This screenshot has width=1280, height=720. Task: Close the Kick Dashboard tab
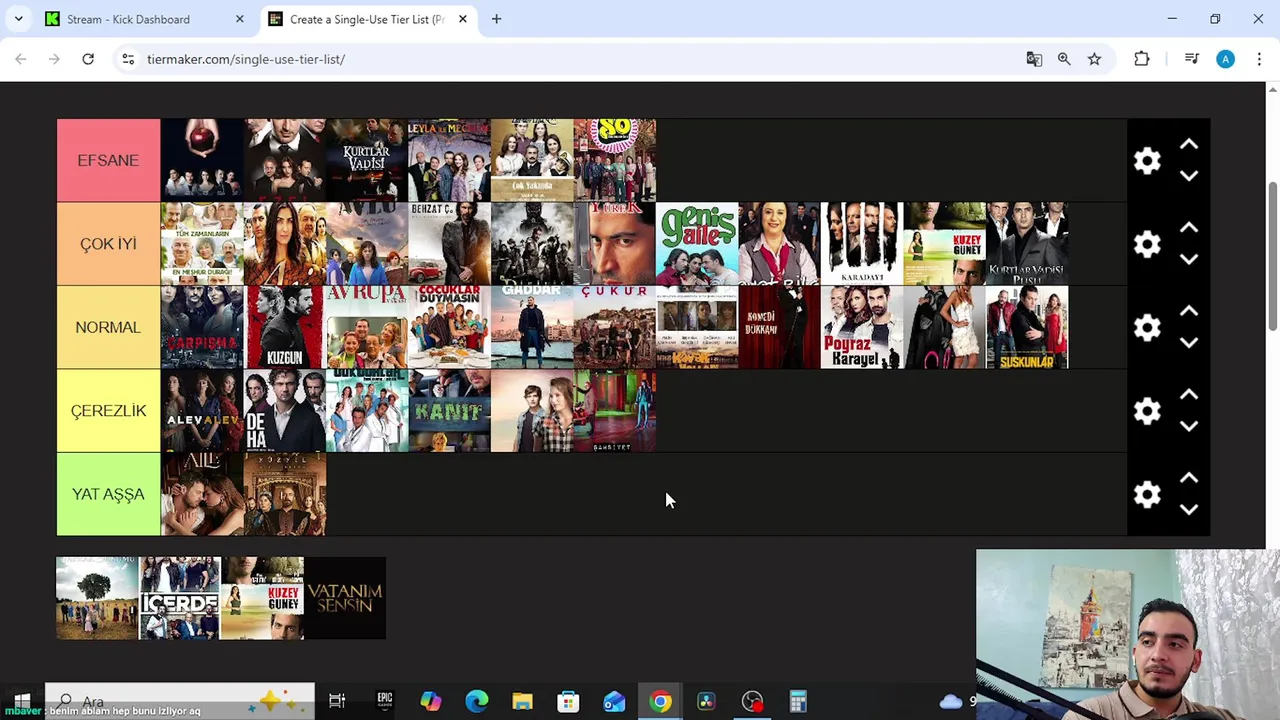(x=239, y=19)
